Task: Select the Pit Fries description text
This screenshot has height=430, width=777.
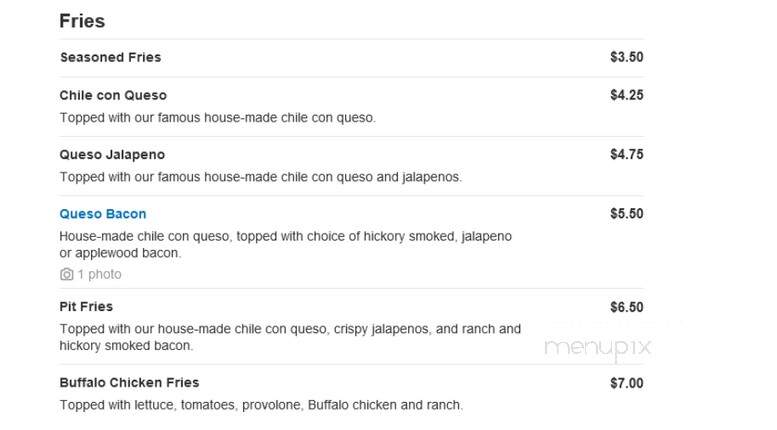Action: tap(290, 337)
